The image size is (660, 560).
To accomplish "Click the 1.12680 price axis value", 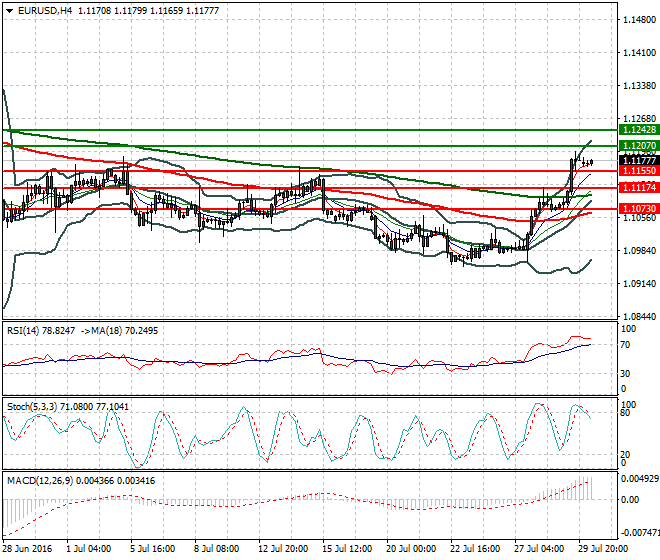I will point(639,119).
